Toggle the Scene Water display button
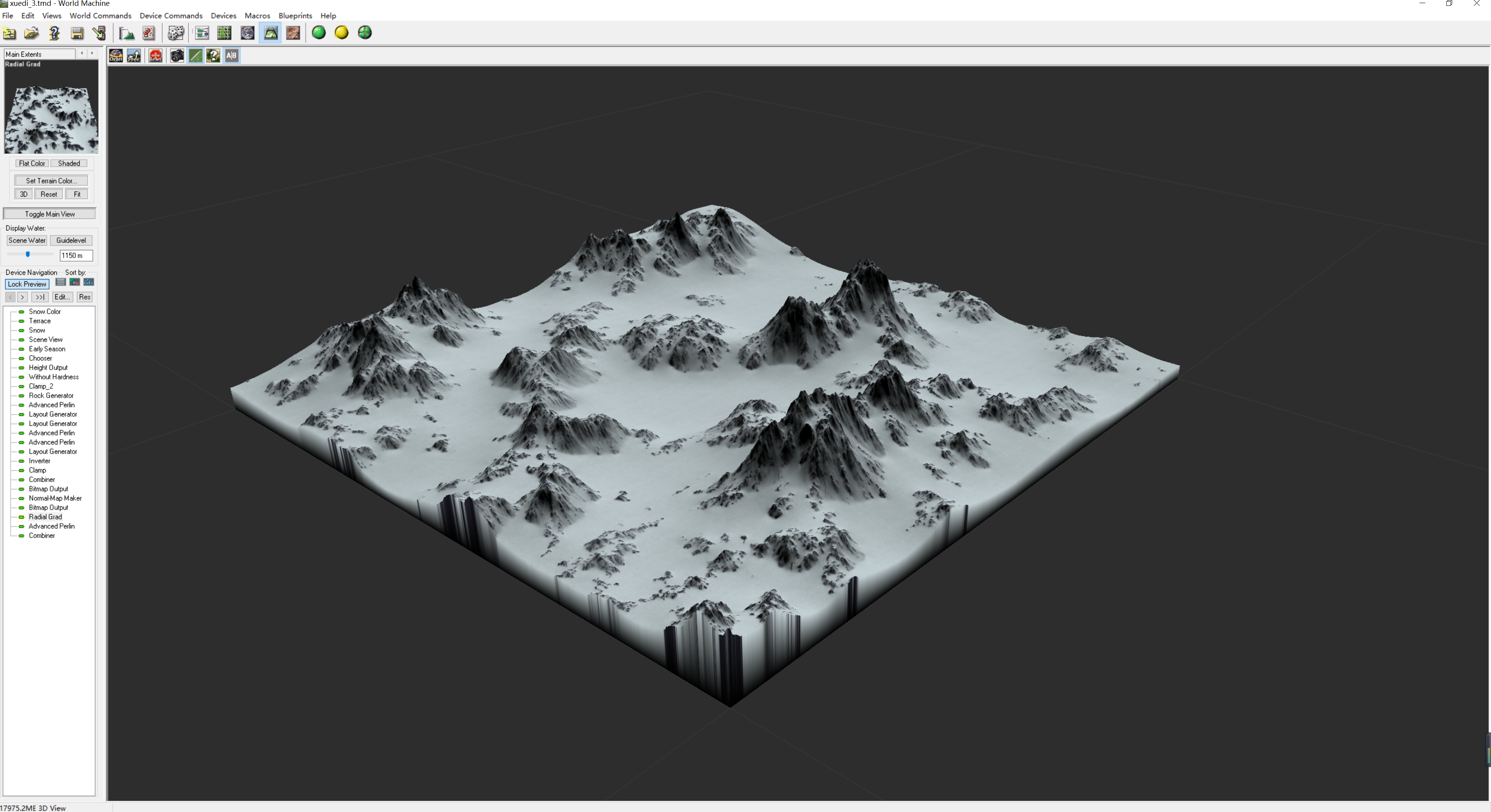Viewport: 1491px width, 812px height. pyautogui.click(x=26, y=240)
